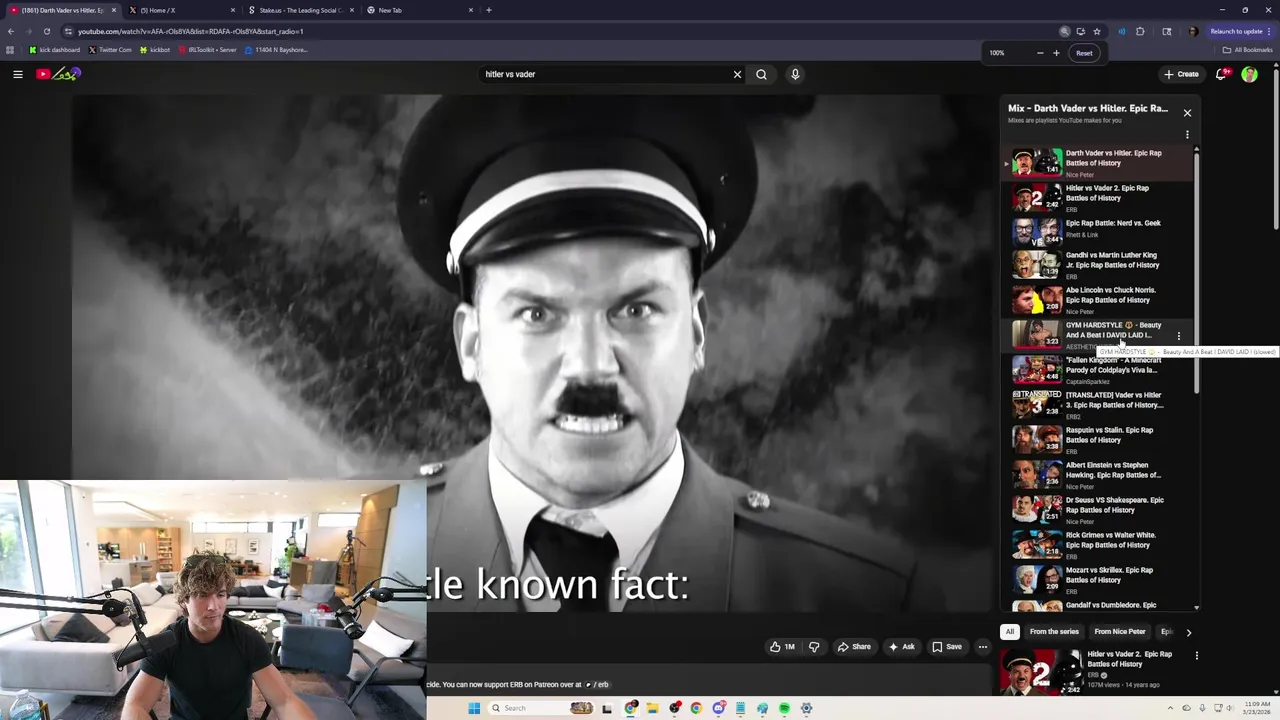
Task: Click the blue audio extension icon
Action: pyautogui.click(x=1121, y=31)
